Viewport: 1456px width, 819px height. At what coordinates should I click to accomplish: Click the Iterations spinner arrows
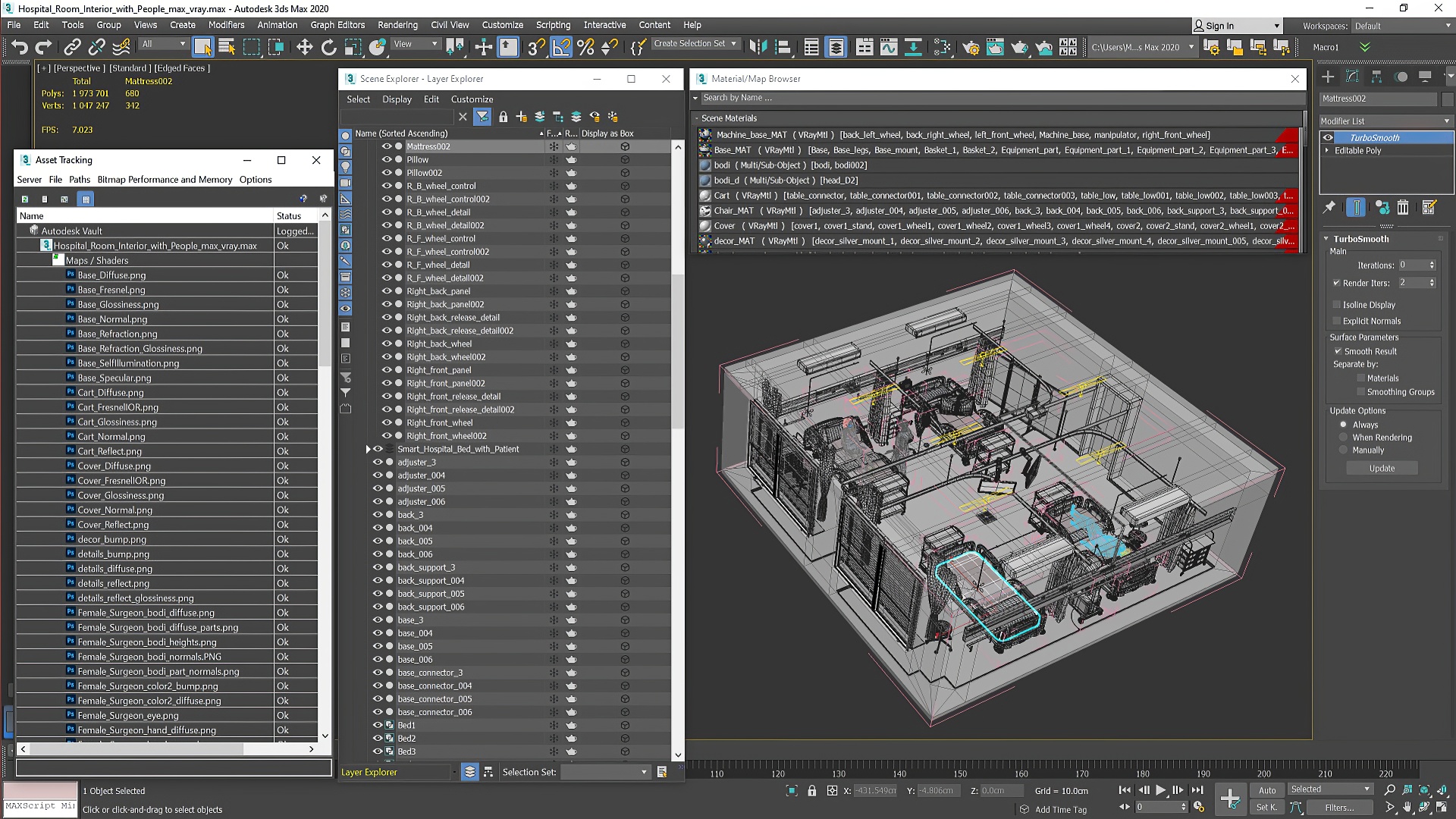pyautogui.click(x=1432, y=265)
